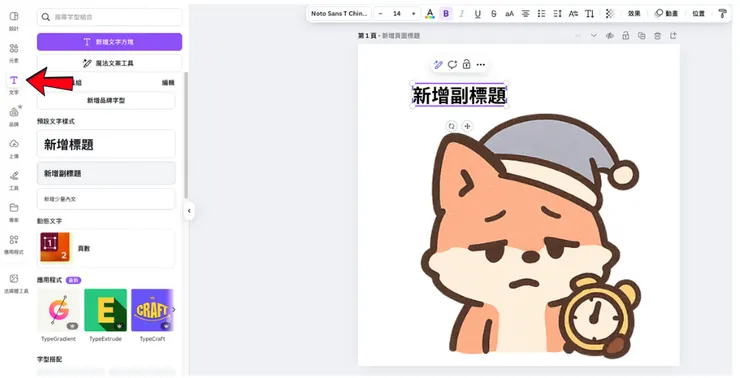Screen dimensions: 740x378
Task: Add a subheading with 新增副標題 in panel
Action: (106, 173)
